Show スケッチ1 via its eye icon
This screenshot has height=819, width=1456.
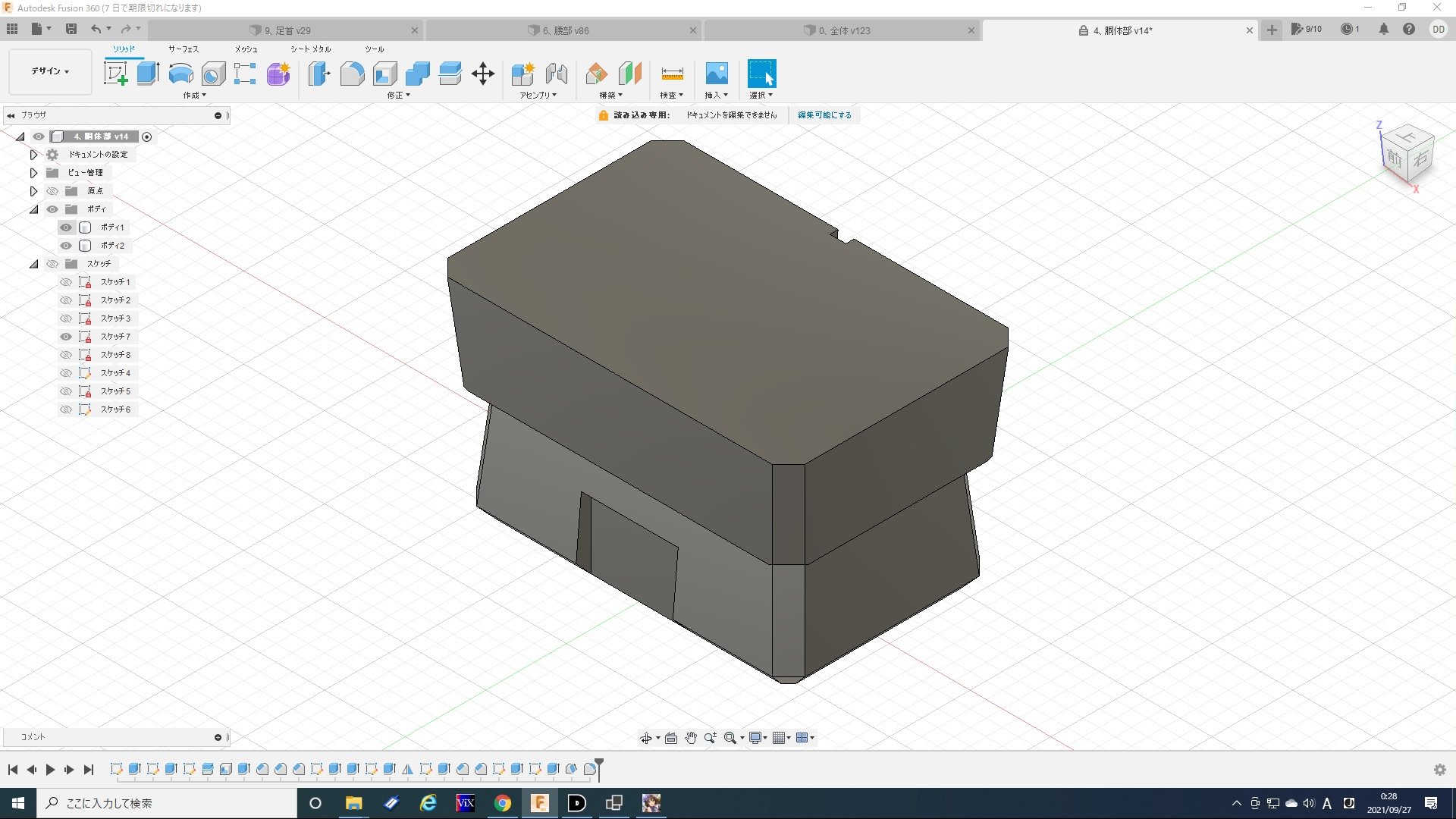click(x=66, y=282)
